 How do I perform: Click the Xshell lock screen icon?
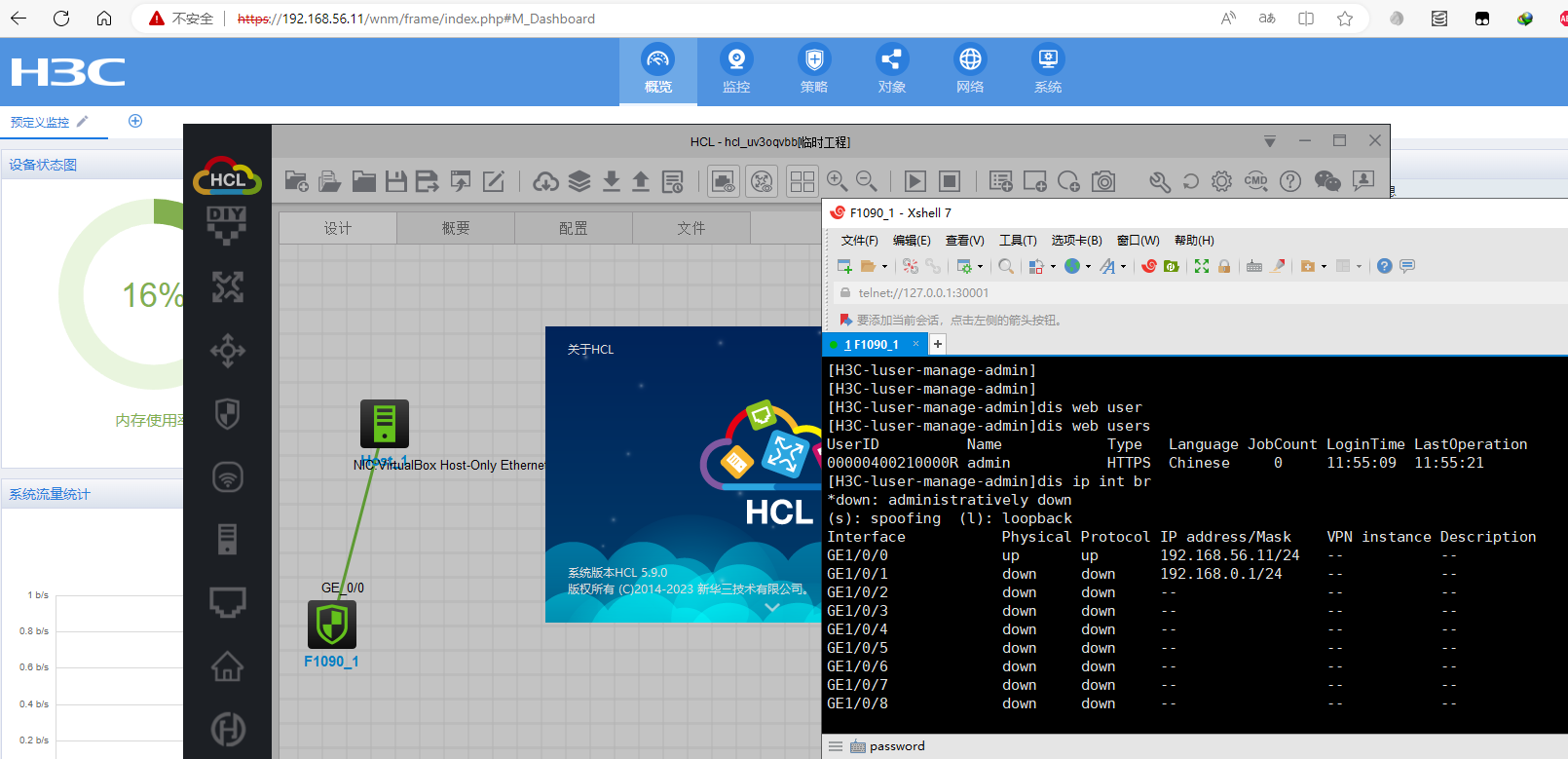click(x=1224, y=266)
